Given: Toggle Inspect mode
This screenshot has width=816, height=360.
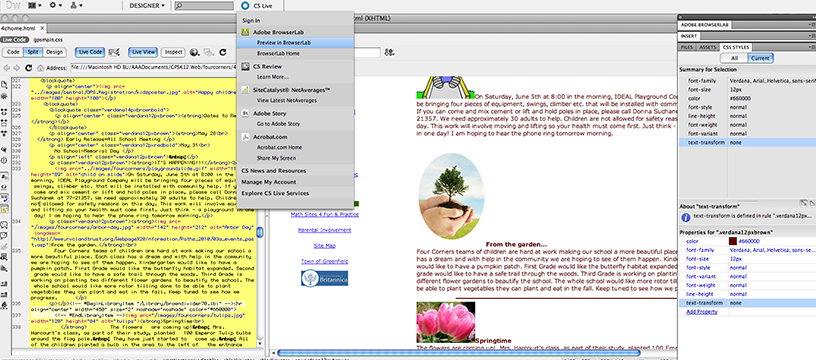Looking at the screenshot, I should [174, 52].
